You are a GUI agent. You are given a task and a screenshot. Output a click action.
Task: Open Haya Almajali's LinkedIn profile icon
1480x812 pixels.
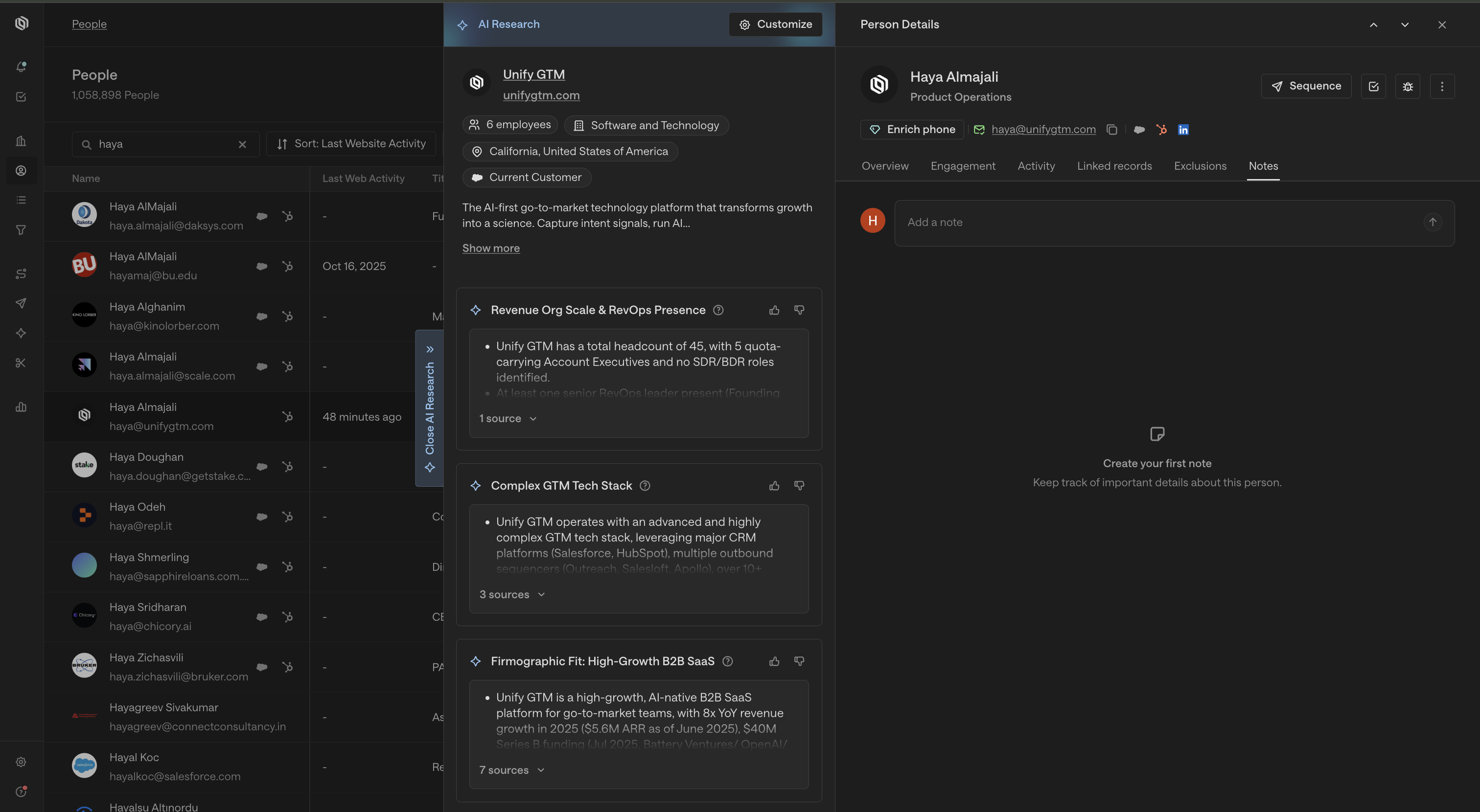point(1183,130)
